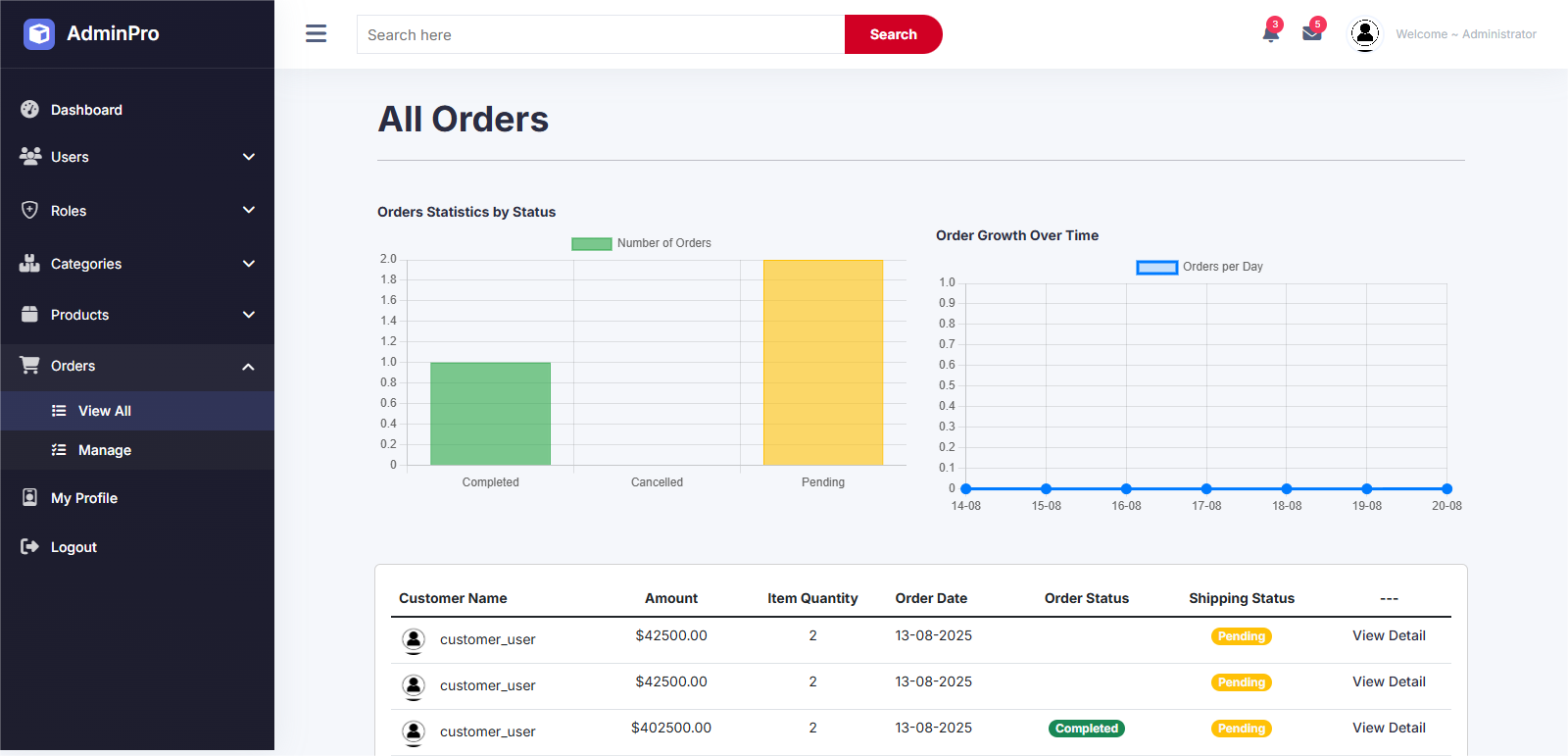Toggle the hamburger sidebar menu
1568x756 pixels.
(x=316, y=34)
